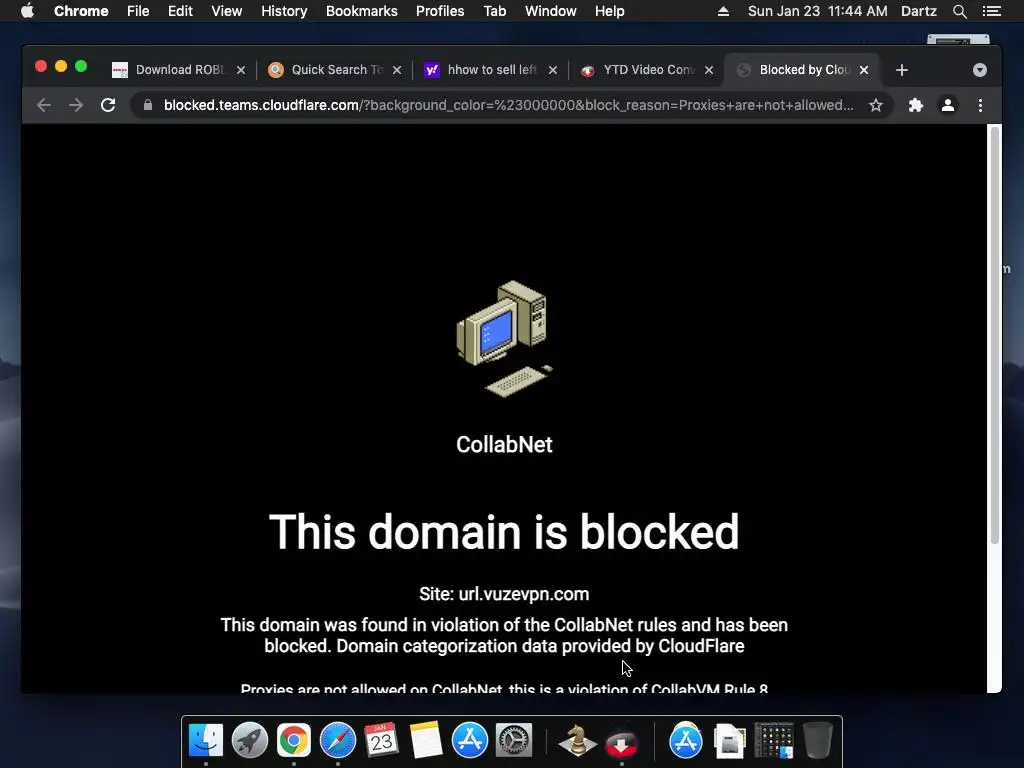Viewport: 1024px width, 768px height.
Task: Open the Bookmarks menu
Action: click(361, 11)
